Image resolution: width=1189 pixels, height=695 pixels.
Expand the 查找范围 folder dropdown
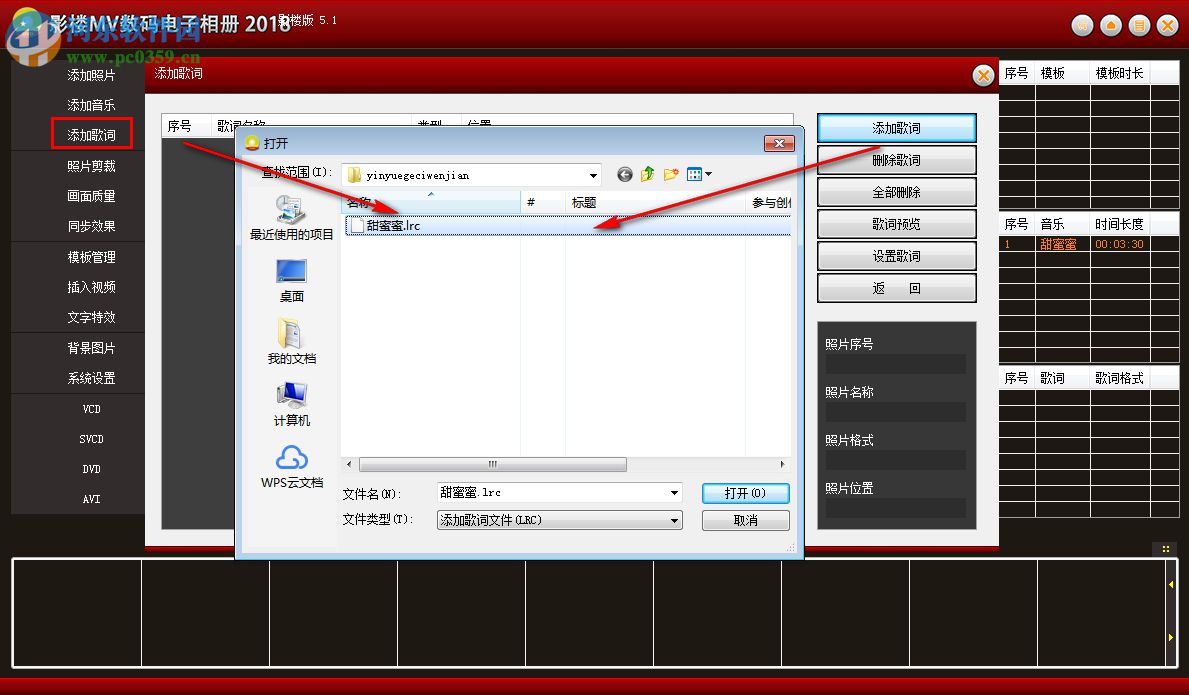tap(593, 175)
